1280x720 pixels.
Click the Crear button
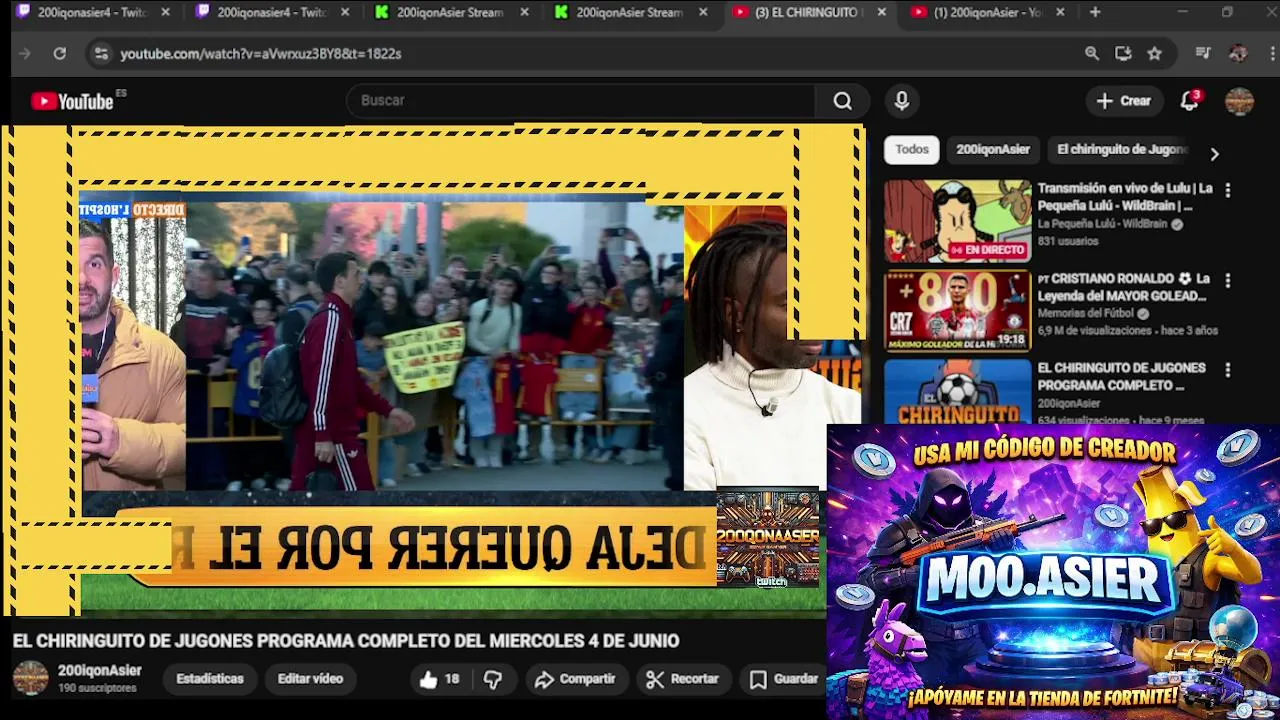1124,101
